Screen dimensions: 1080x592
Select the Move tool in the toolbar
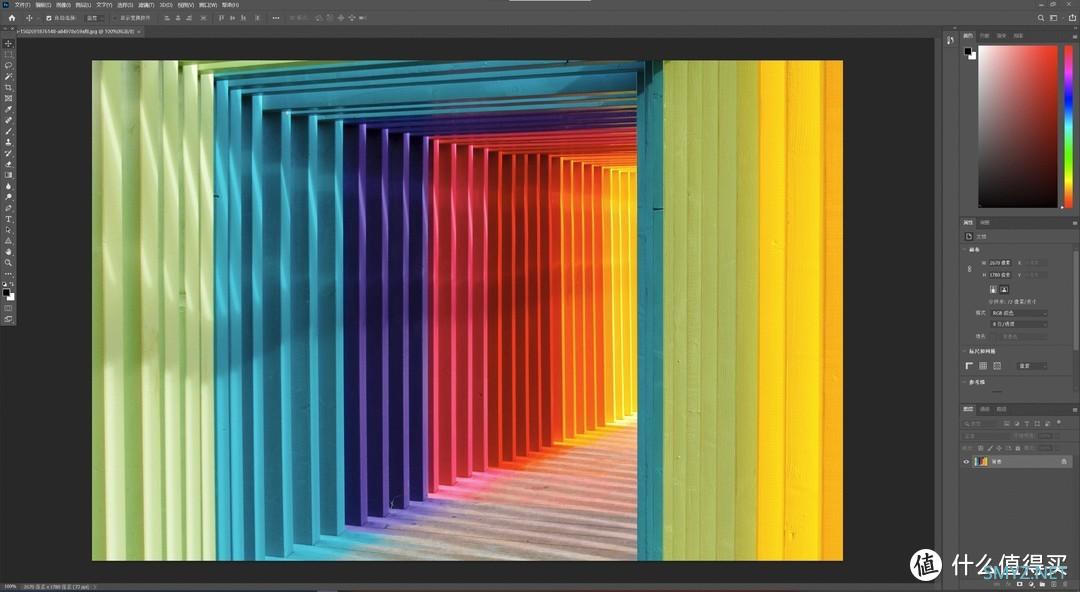pos(9,43)
